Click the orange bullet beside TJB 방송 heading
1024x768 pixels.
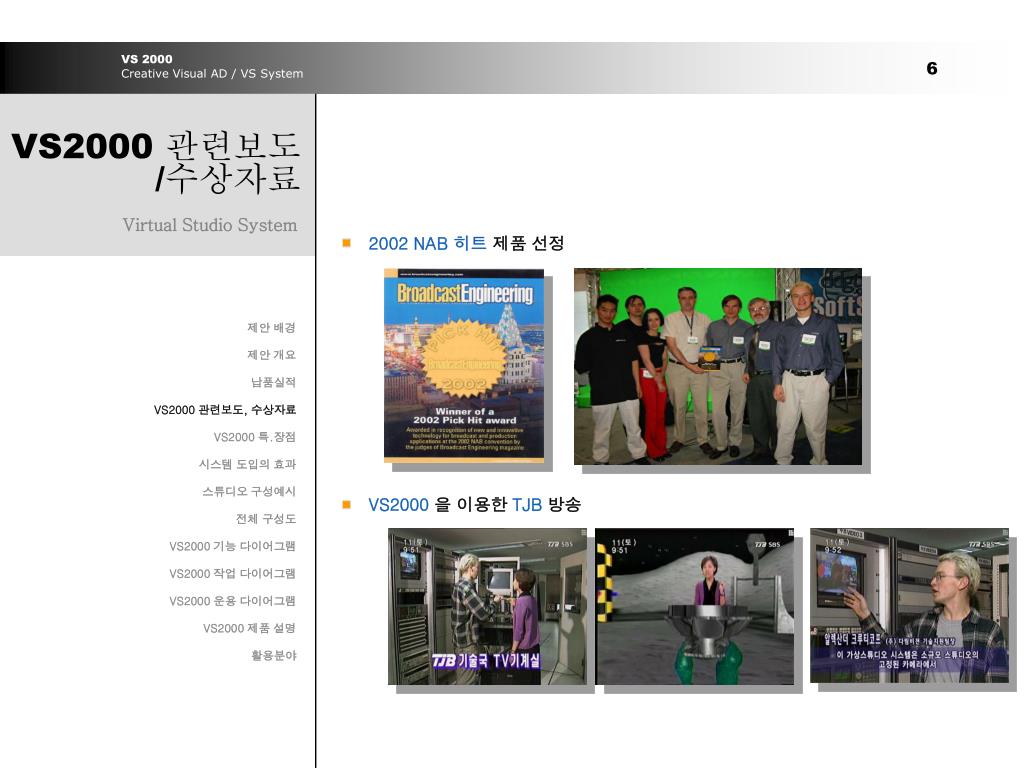(x=347, y=505)
